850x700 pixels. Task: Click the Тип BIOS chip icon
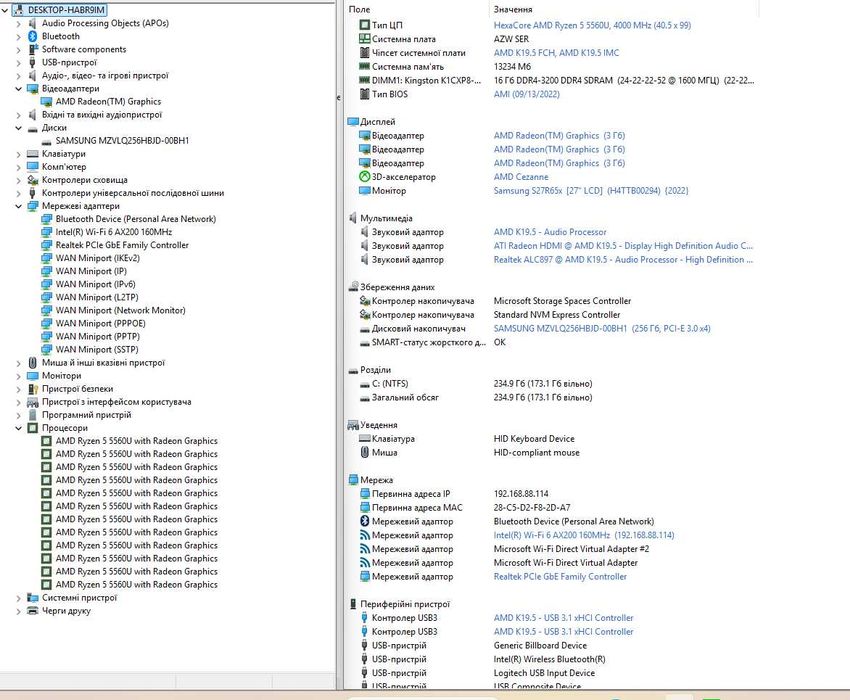tap(365, 94)
